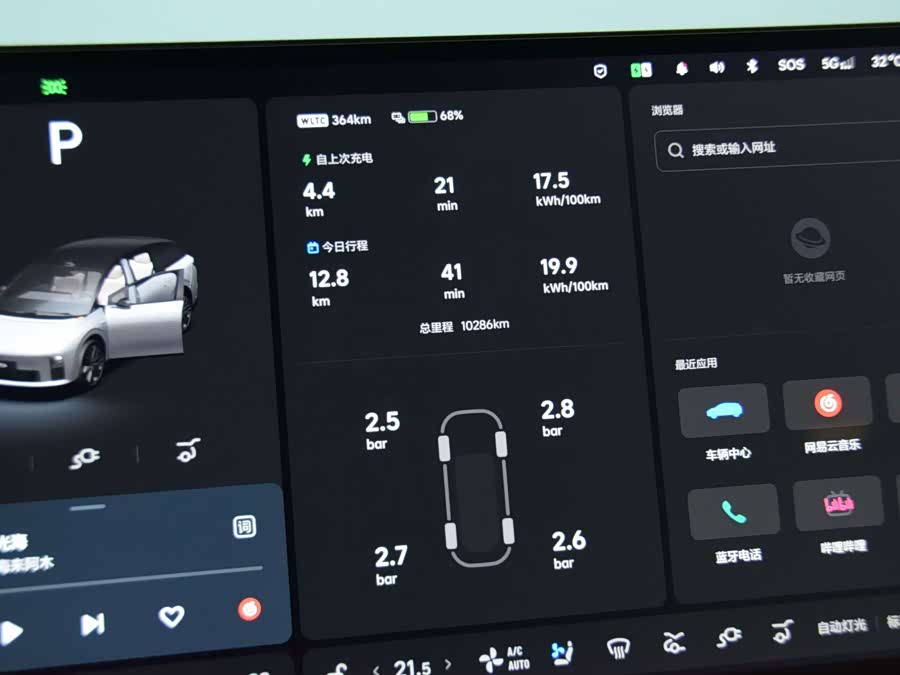900x675 pixels.
Task: Tap the P gear indicator
Action: tap(65, 143)
